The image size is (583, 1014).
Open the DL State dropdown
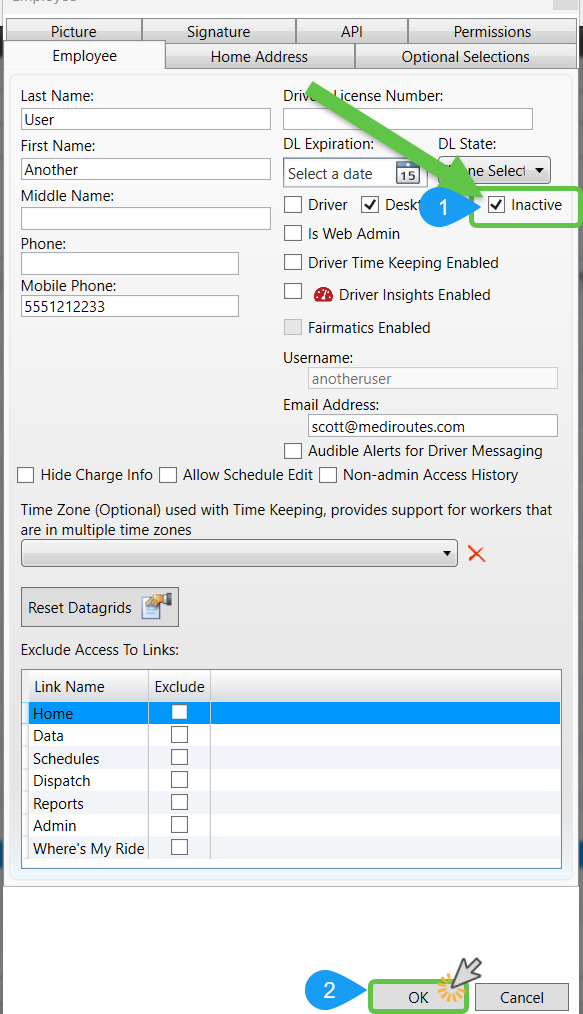pos(494,171)
